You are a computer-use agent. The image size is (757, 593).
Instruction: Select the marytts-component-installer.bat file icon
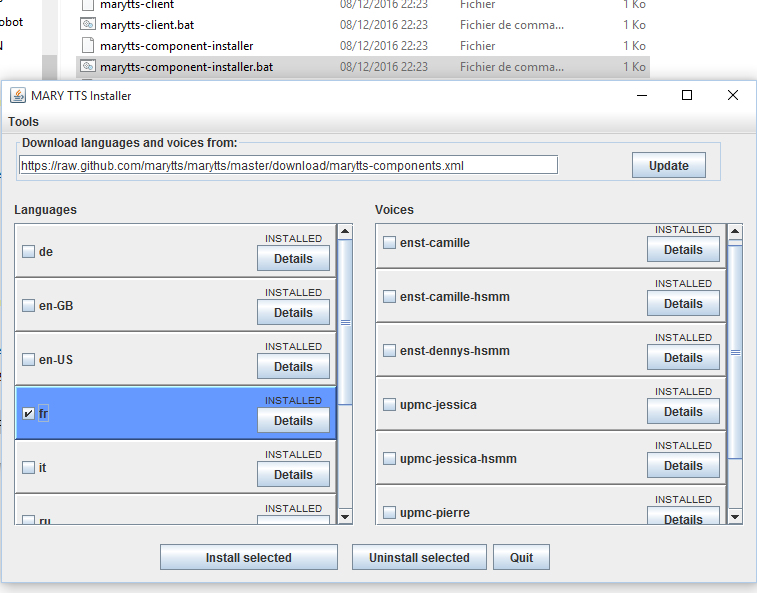click(x=87, y=66)
